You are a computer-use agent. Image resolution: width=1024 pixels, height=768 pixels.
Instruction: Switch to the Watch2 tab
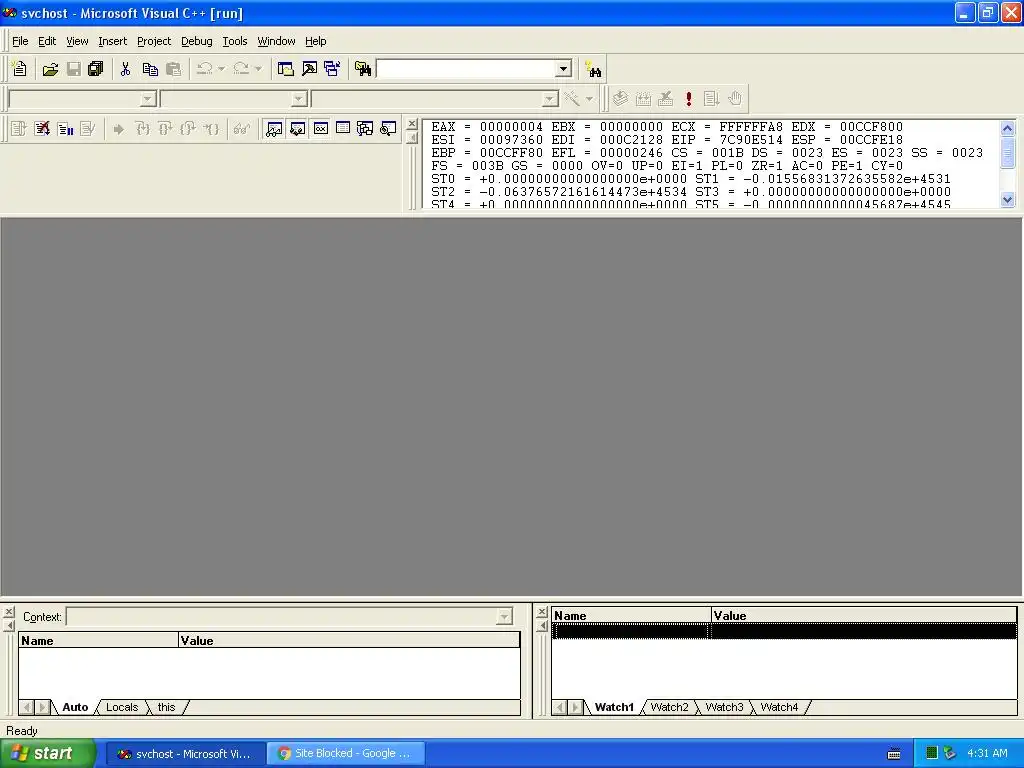[669, 707]
